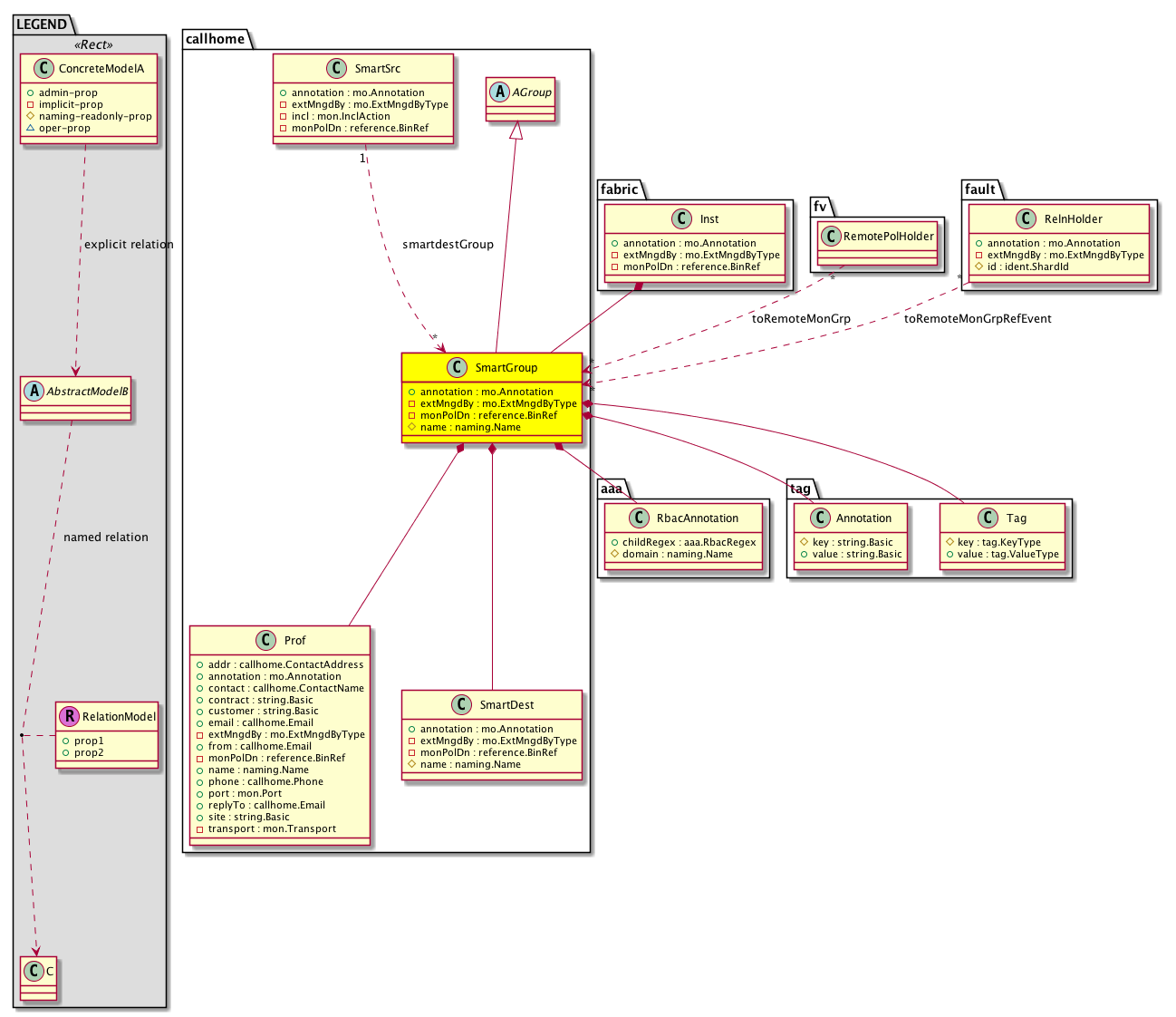Click the RbacAnnotation class icon

click(640, 518)
